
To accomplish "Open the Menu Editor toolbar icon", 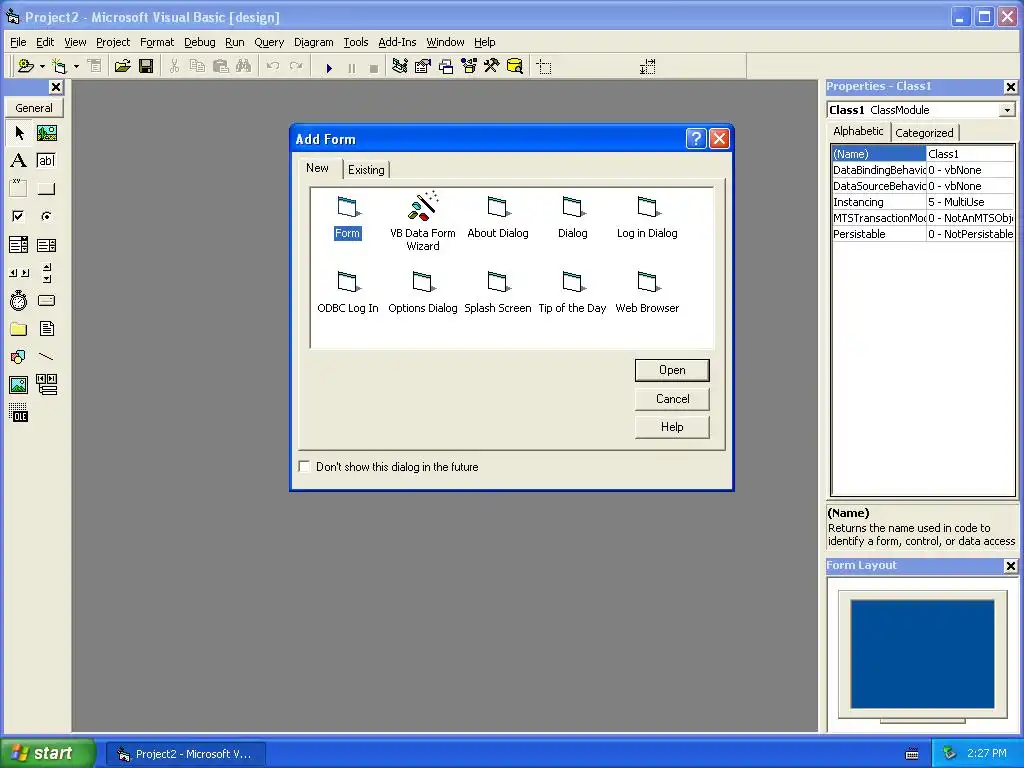I will click(x=95, y=66).
